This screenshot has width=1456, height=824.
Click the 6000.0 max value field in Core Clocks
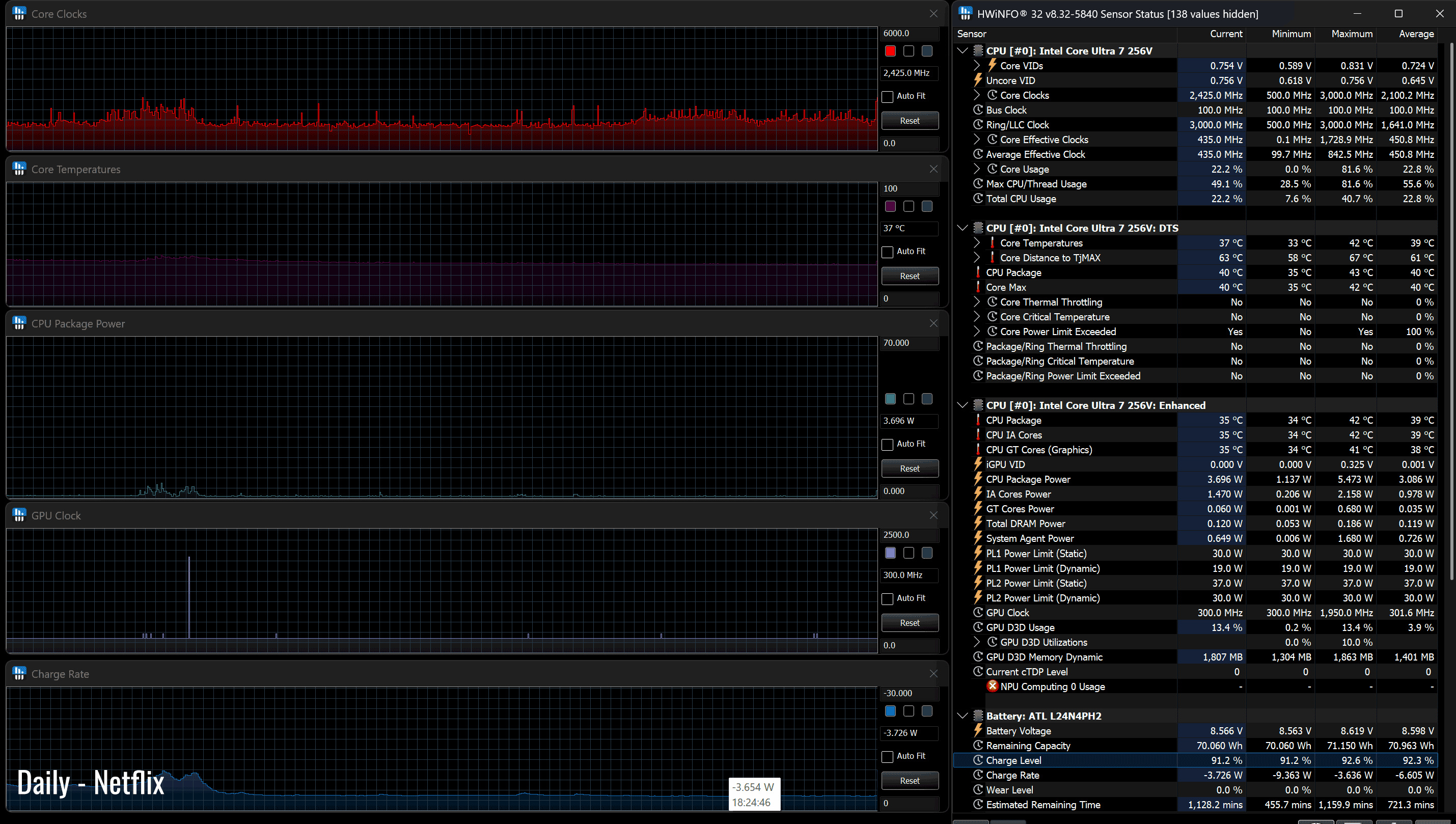(909, 34)
